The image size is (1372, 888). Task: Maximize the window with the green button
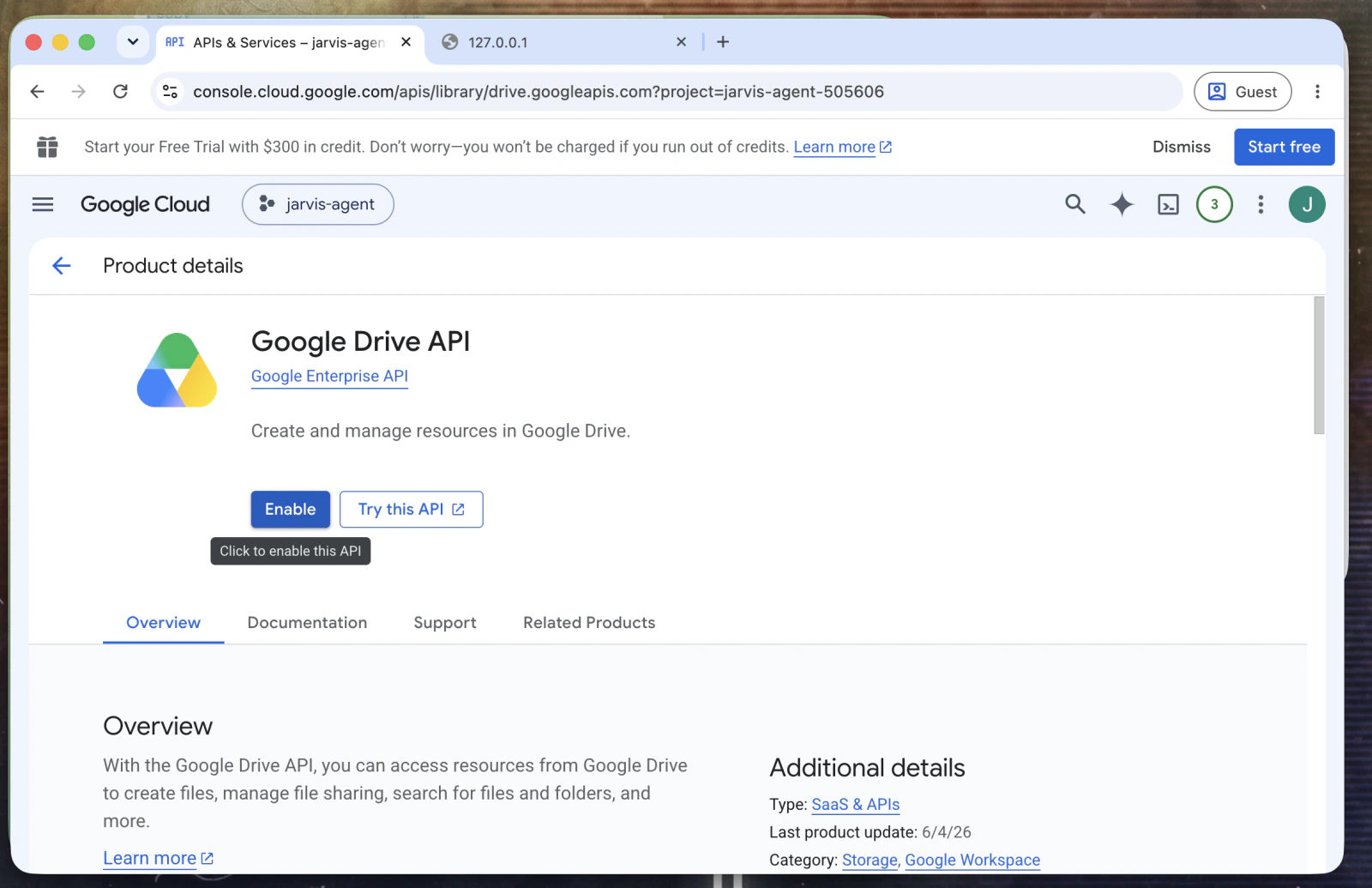pos(87,42)
